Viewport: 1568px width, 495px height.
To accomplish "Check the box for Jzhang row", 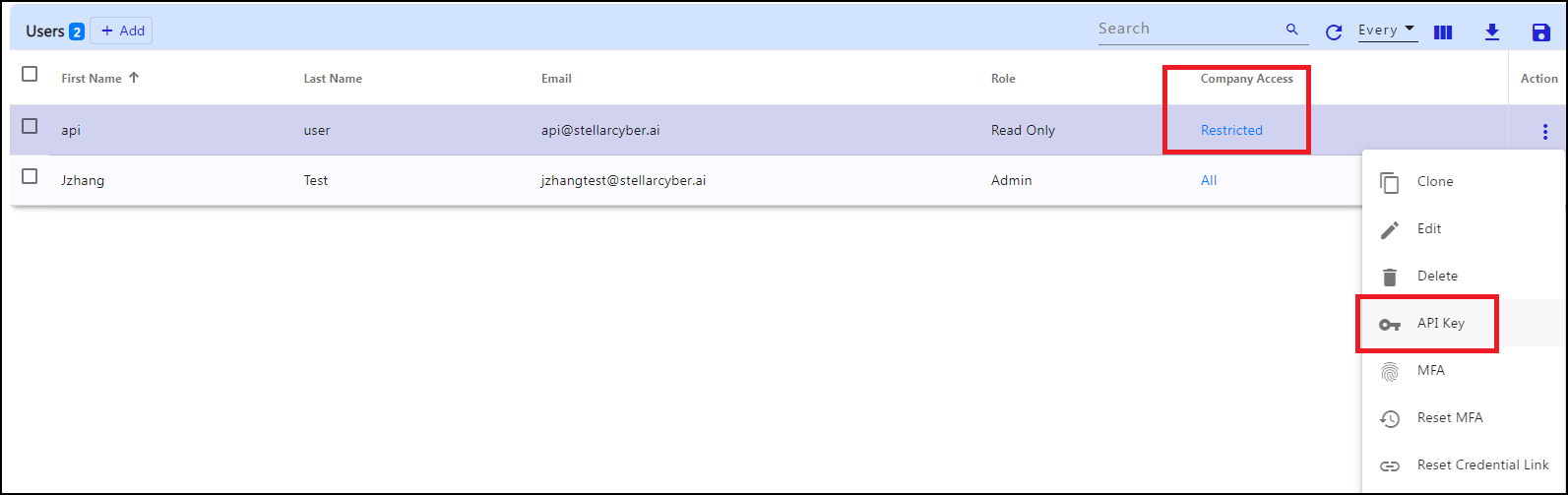I will [x=30, y=176].
